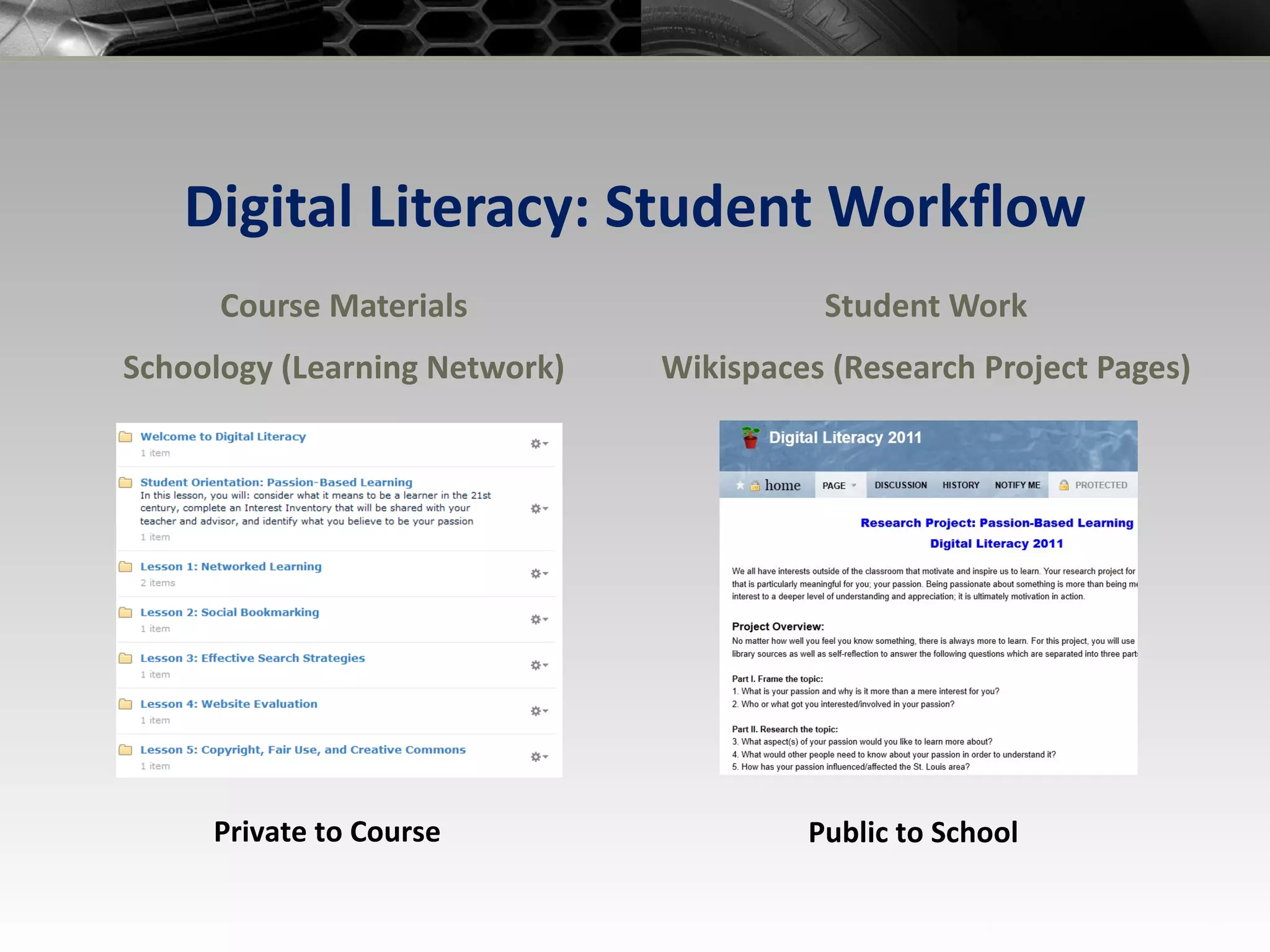Switch to the HISTORY tab
Image resolution: width=1270 pixels, height=952 pixels.
tap(961, 485)
